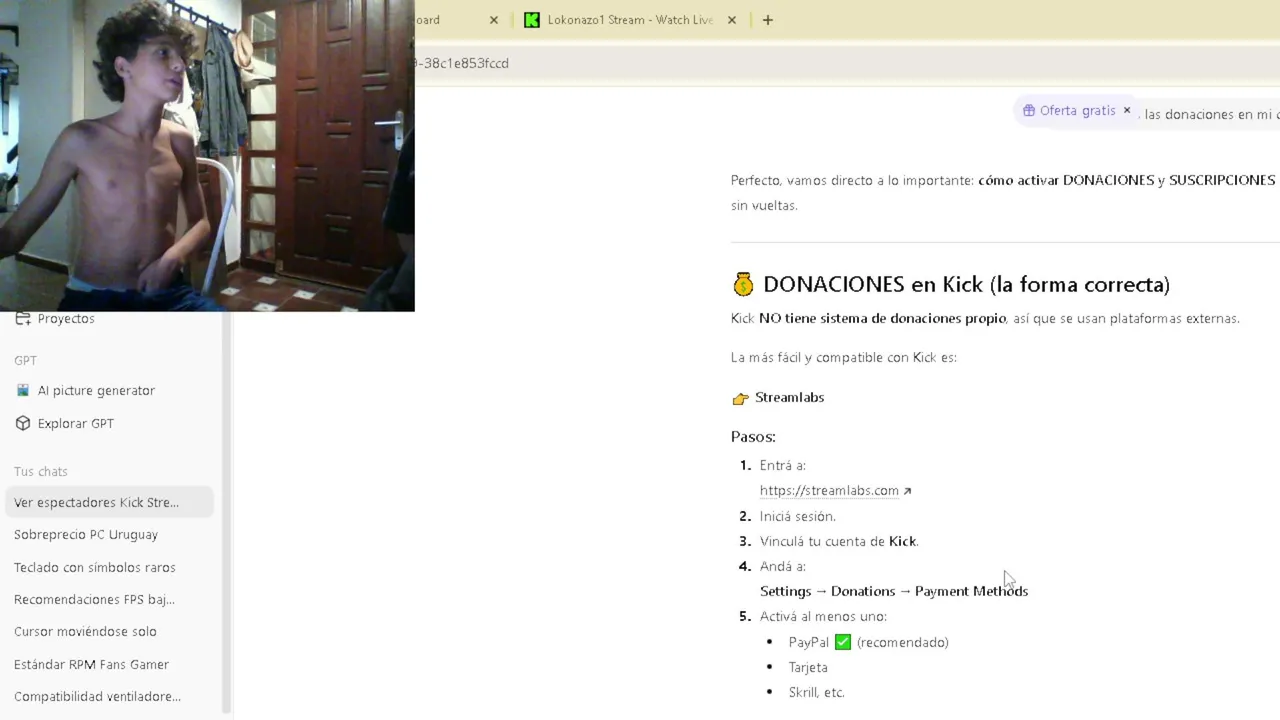Click the pointing hand emoji before Streamlabs

coord(740,398)
